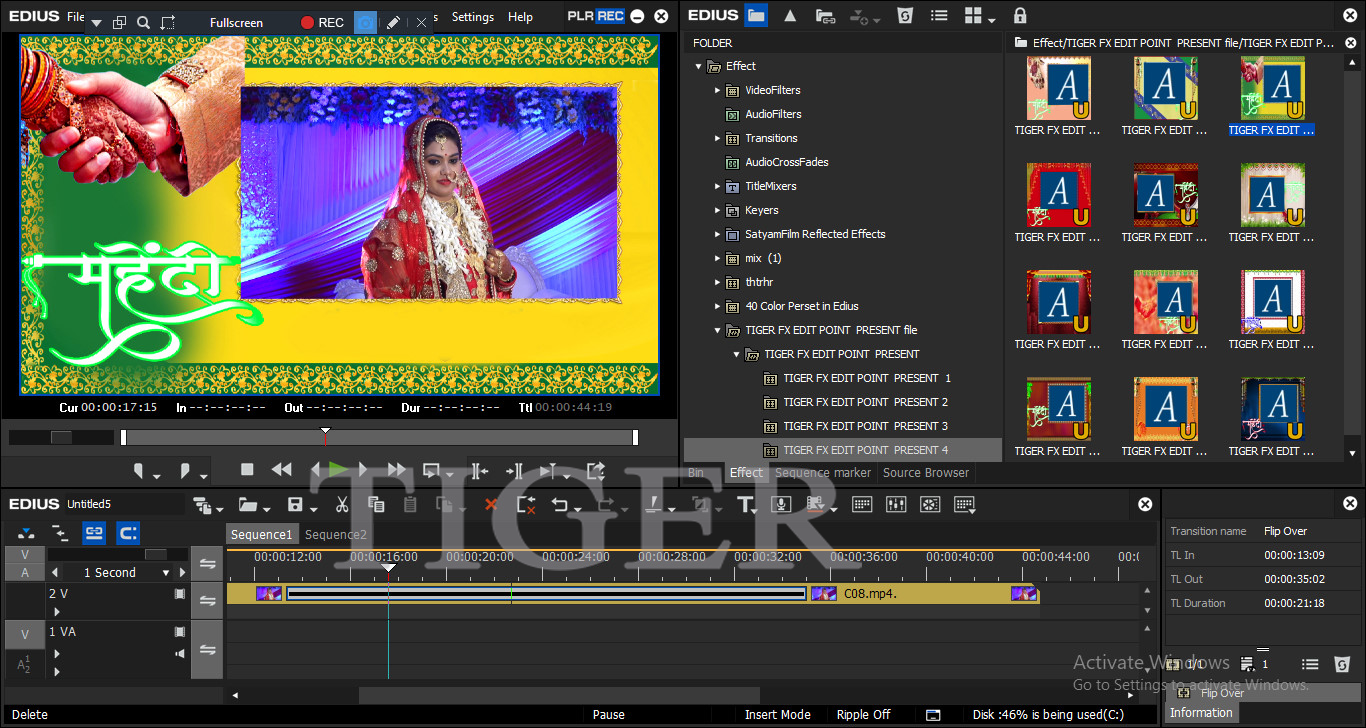Collapse the TIGER FX EDIT POINT PRESENT file folder
The width and height of the screenshot is (1366, 728).
[x=718, y=330]
